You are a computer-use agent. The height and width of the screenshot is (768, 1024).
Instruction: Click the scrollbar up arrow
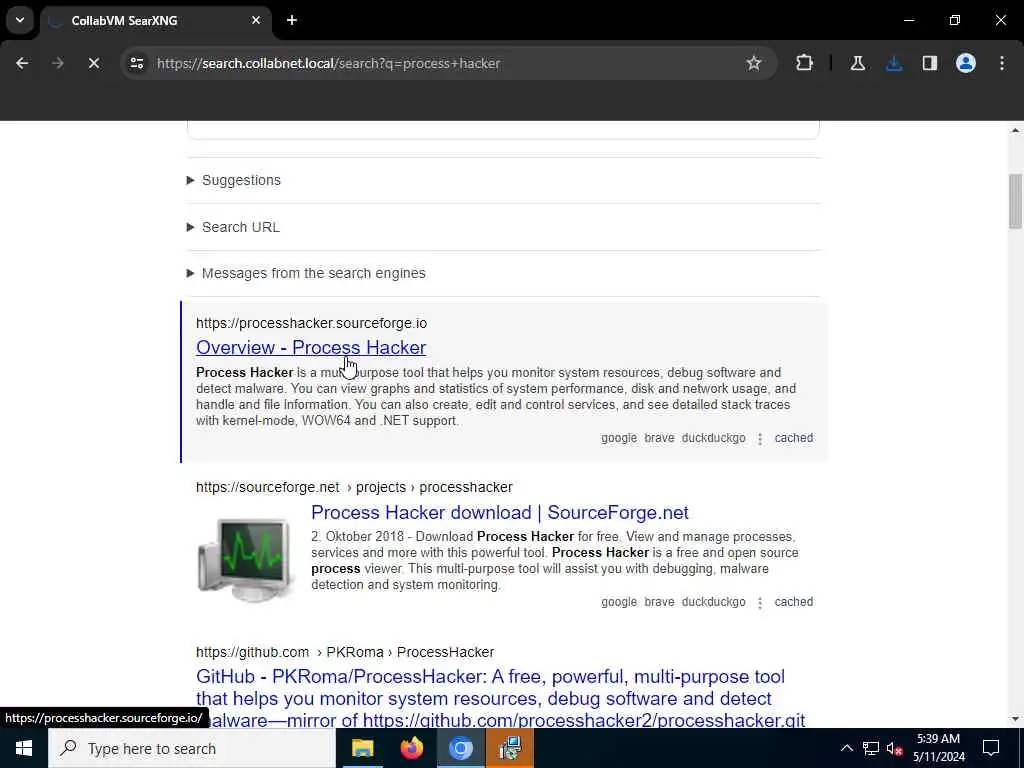[1015, 131]
